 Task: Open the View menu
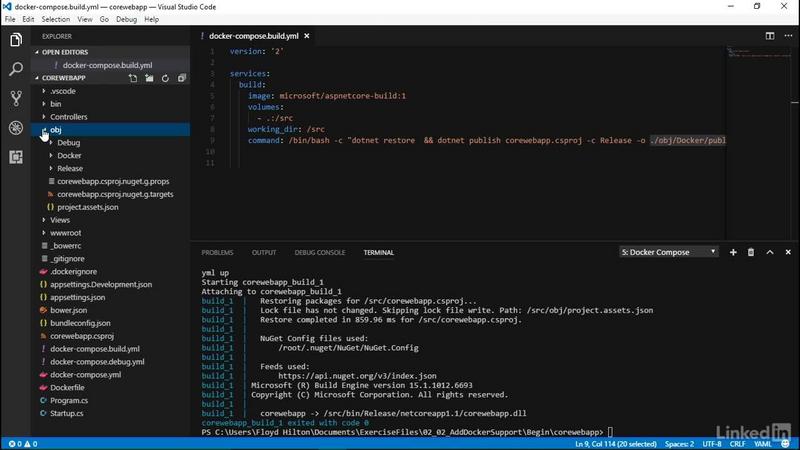(85, 19)
